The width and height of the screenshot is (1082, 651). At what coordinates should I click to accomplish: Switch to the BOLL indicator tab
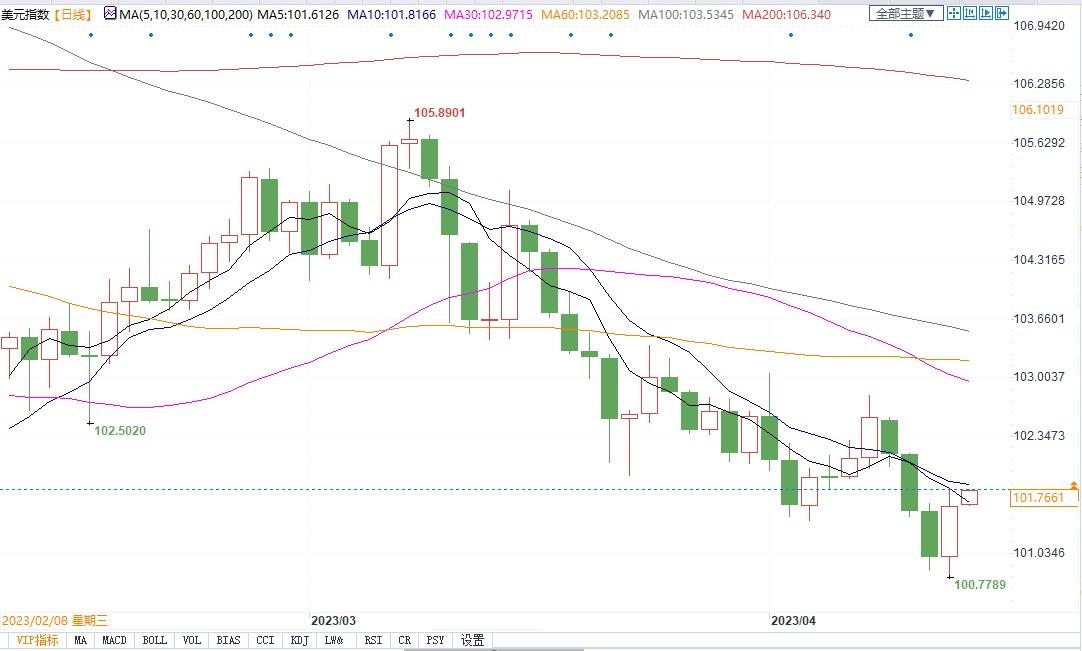155,641
